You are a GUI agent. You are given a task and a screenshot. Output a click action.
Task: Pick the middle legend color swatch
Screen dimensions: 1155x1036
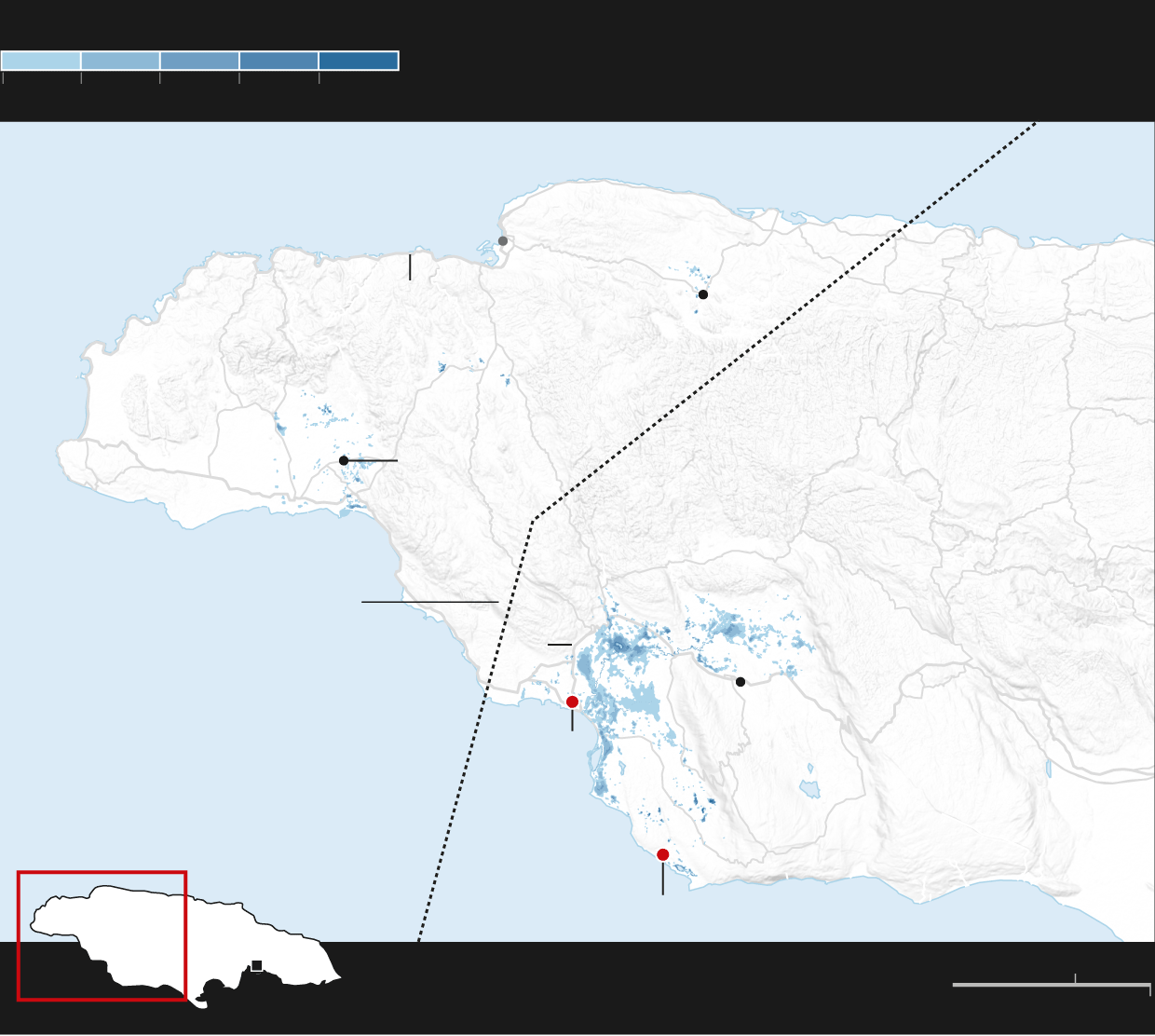[x=199, y=61]
